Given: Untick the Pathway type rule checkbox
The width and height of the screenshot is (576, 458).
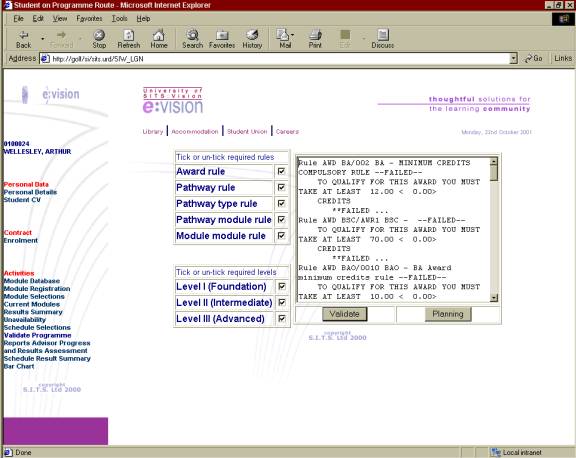Looking at the screenshot, I should coord(281,203).
